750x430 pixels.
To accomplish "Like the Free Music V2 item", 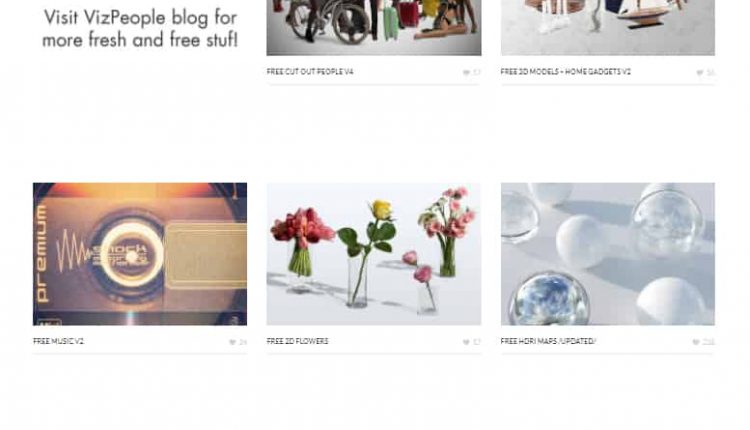I will (x=232, y=342).
